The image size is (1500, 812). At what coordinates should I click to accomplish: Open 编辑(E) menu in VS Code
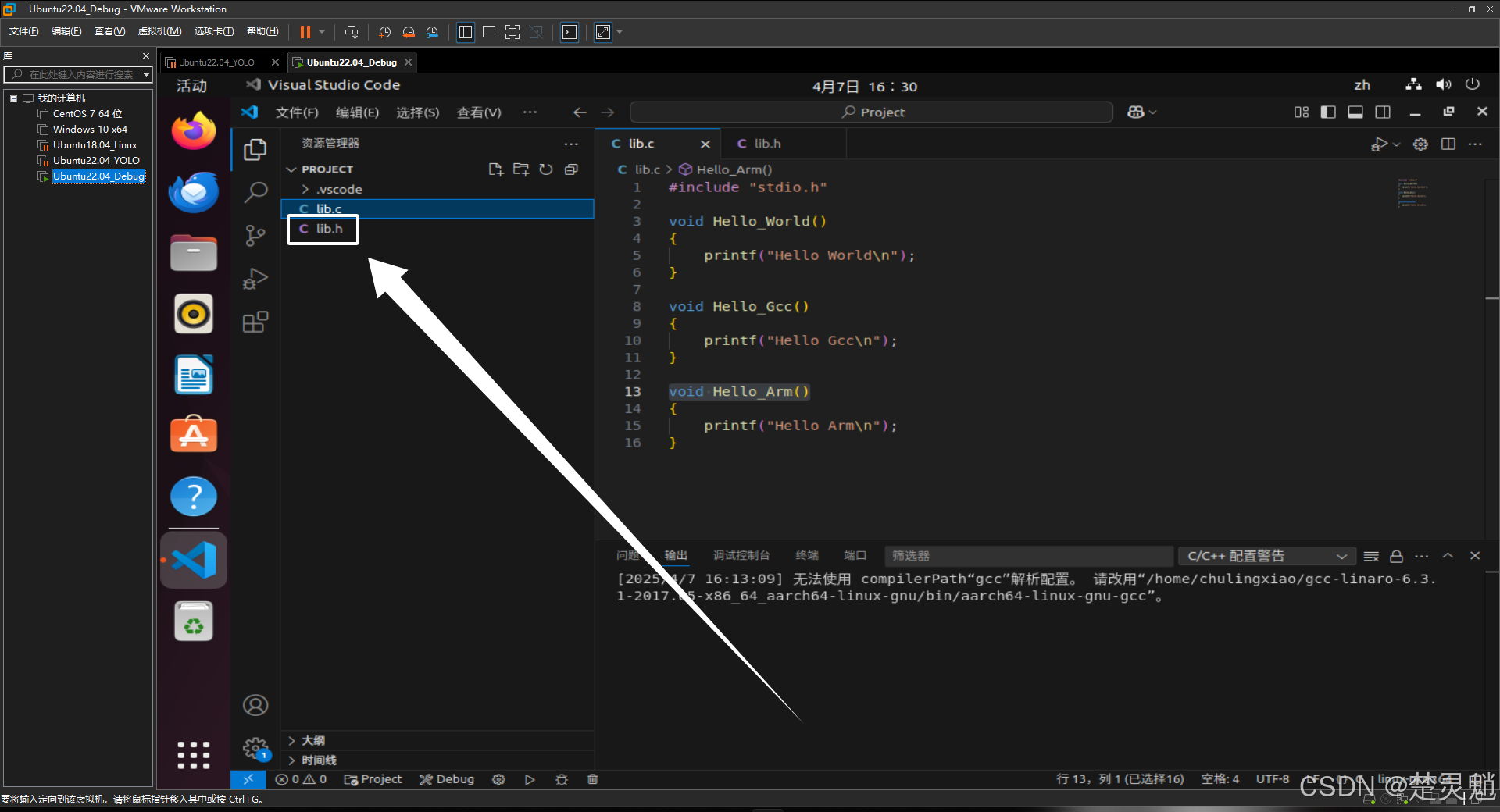[357, 112]
